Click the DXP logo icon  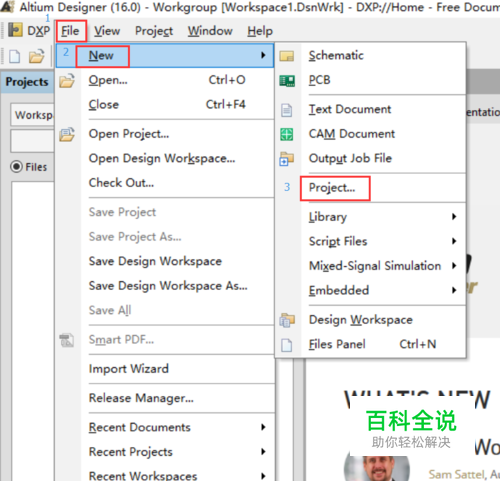pyautogui.click(x=15, y=30)
